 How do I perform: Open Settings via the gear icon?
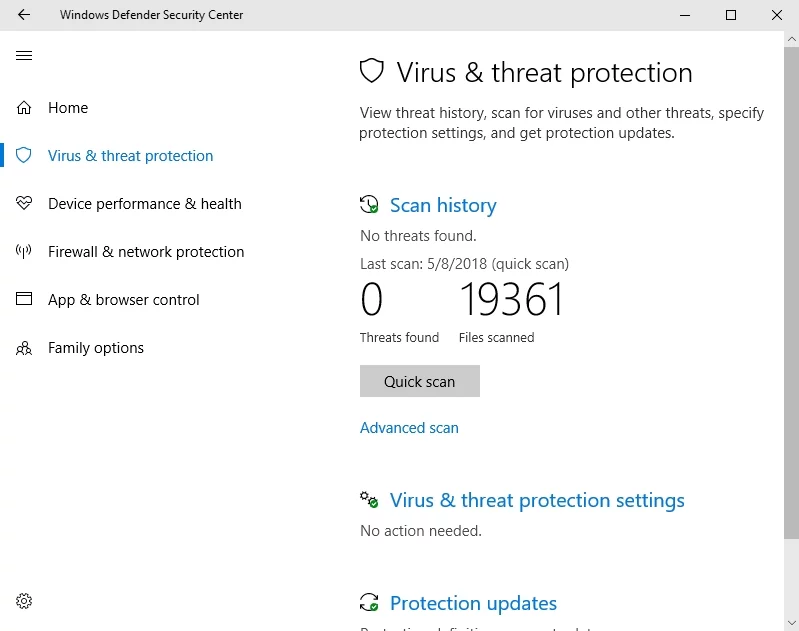tap(25, 601)
